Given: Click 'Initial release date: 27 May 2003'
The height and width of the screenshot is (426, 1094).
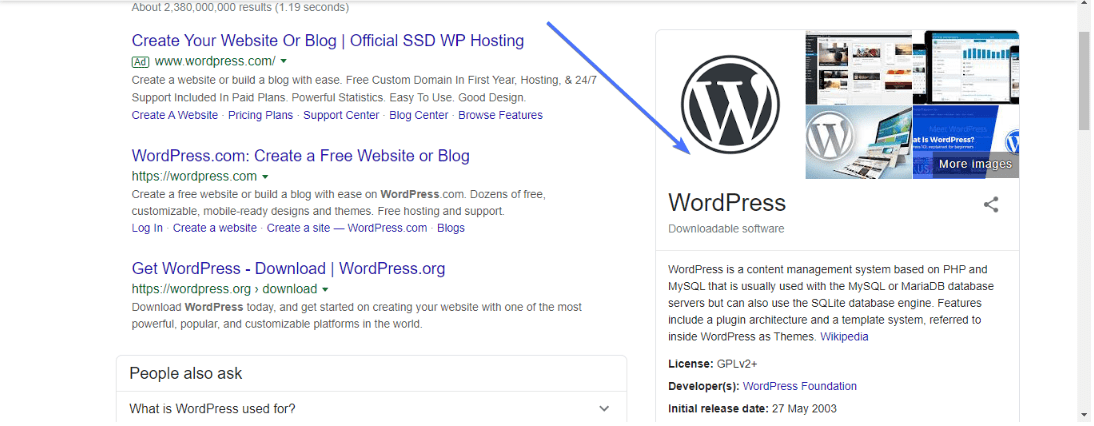Looking at the screenshot, I should (752, 409).
